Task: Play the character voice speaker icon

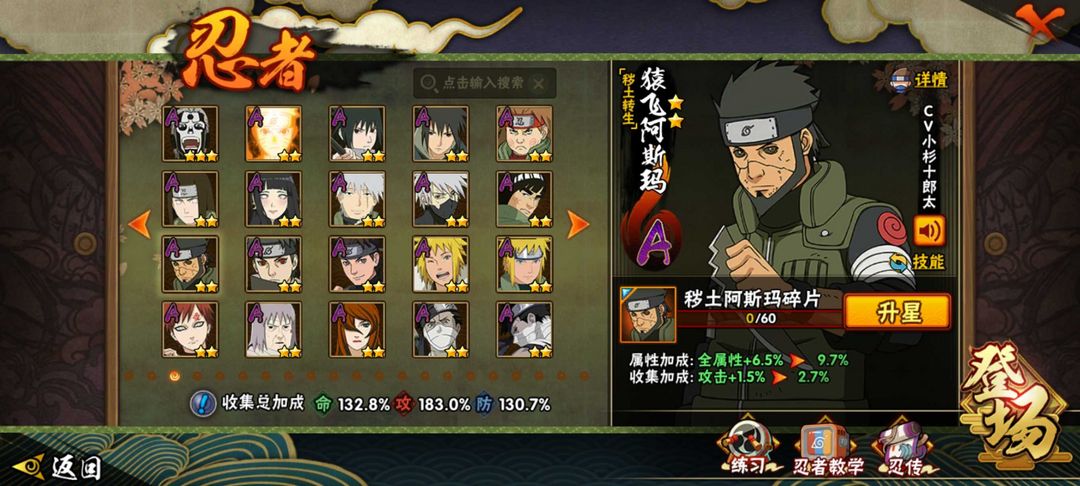Action: tap(929, 231)
